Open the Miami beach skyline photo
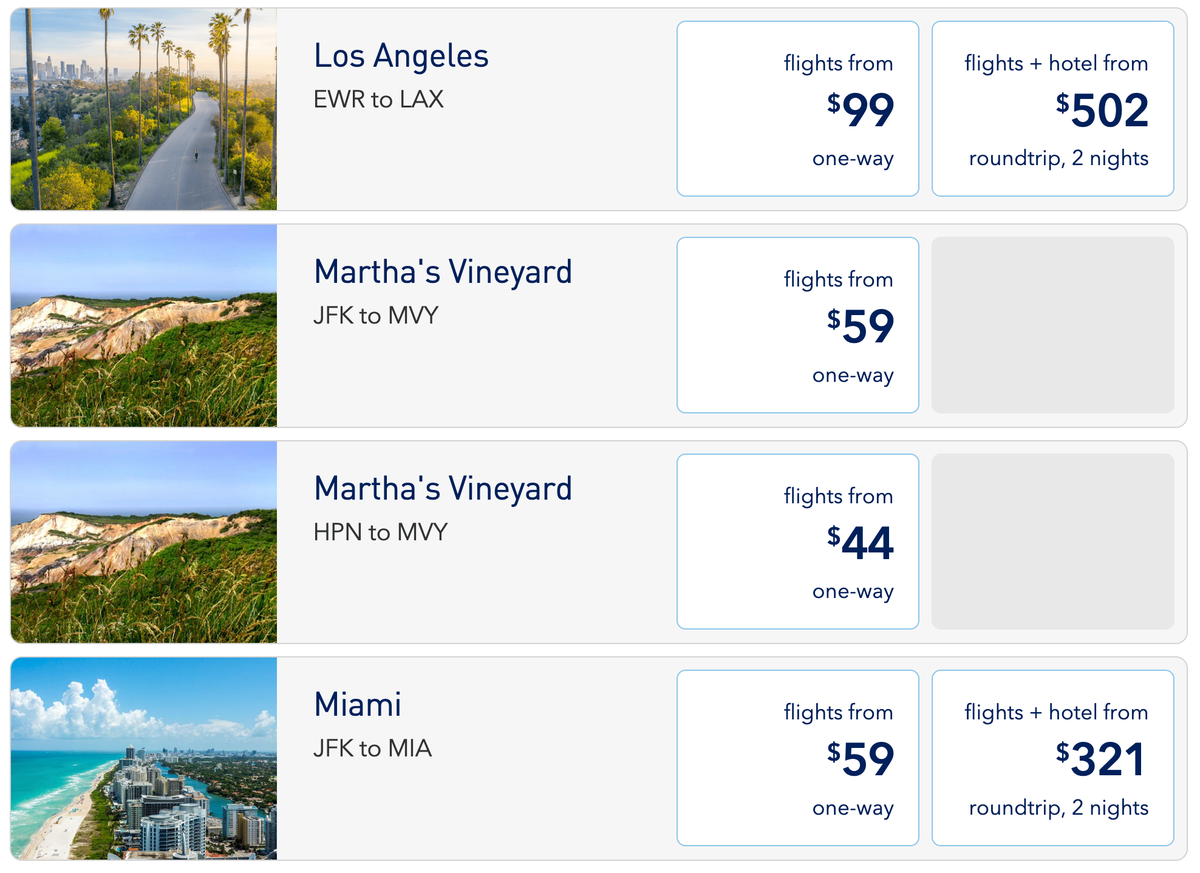This screenshot has height=873, width=1200. [x=143, y=757]
